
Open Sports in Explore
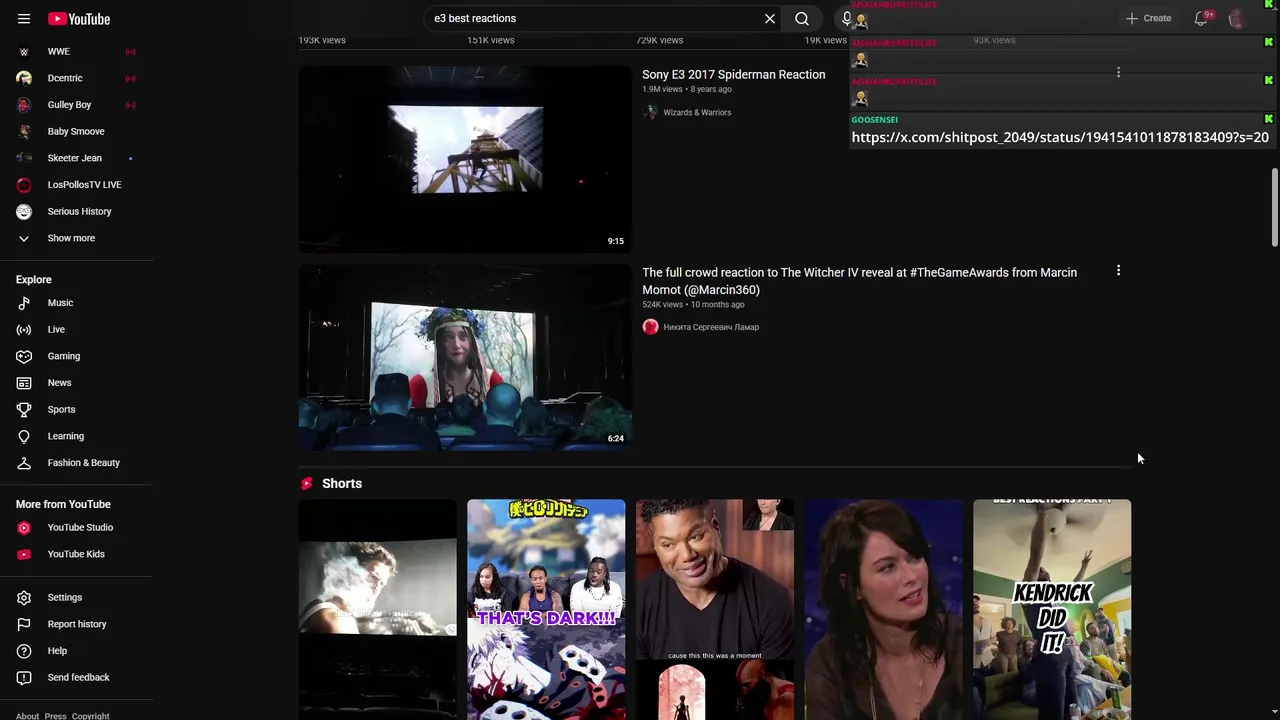pyautogui.click(x=76, y=409)
